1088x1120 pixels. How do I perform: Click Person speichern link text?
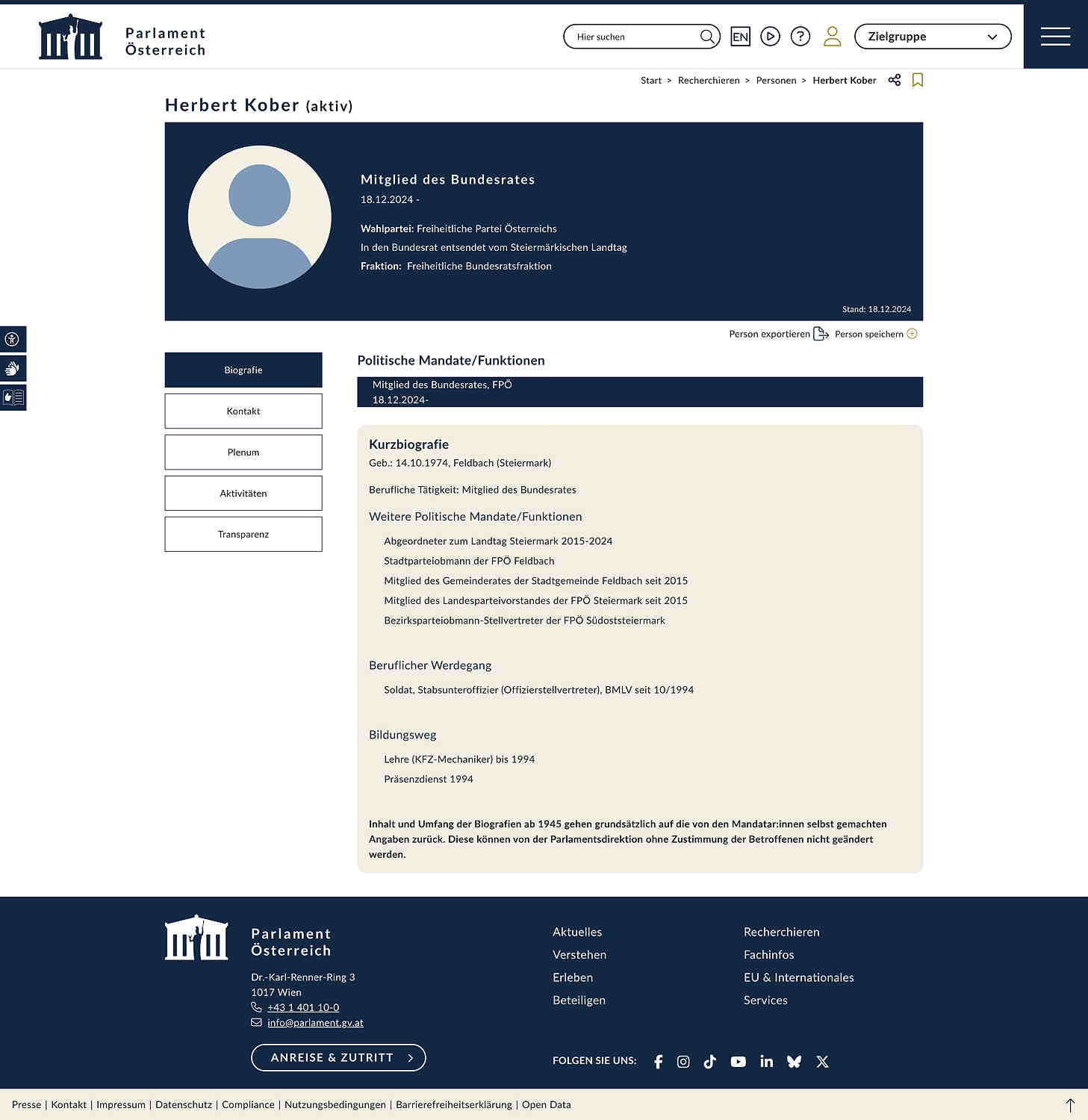coord(869,335)
